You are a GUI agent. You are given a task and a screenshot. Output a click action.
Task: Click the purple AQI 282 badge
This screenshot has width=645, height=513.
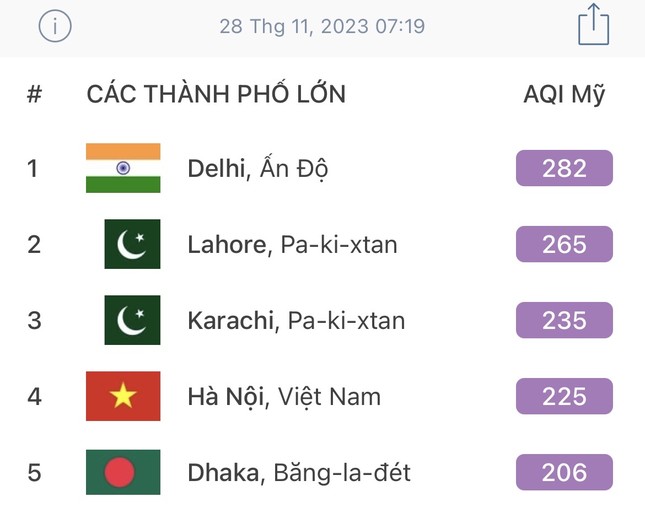[564, 168]
